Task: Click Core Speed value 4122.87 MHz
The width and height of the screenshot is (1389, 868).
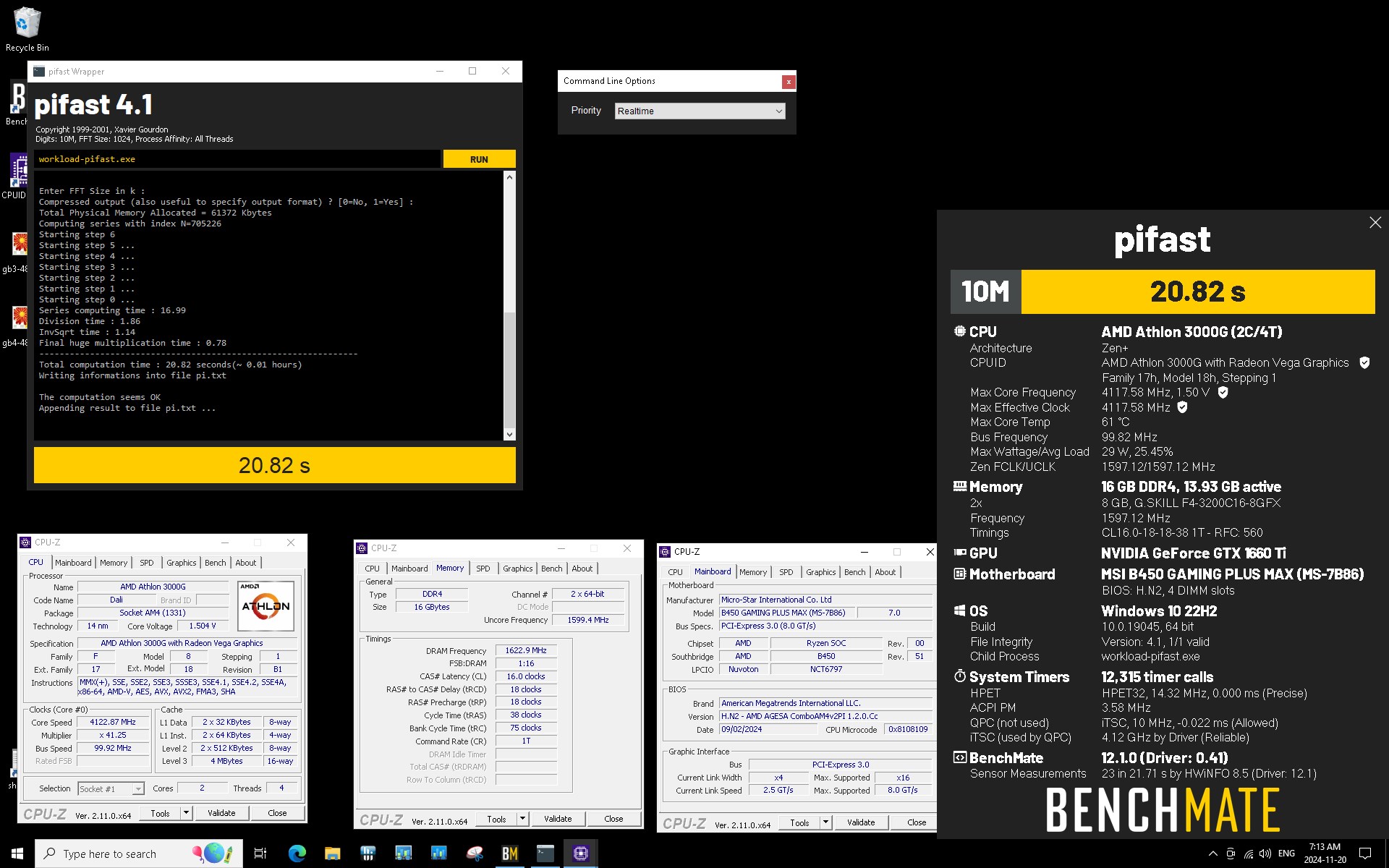Action: pyautogui.click(x=113, y=722)
